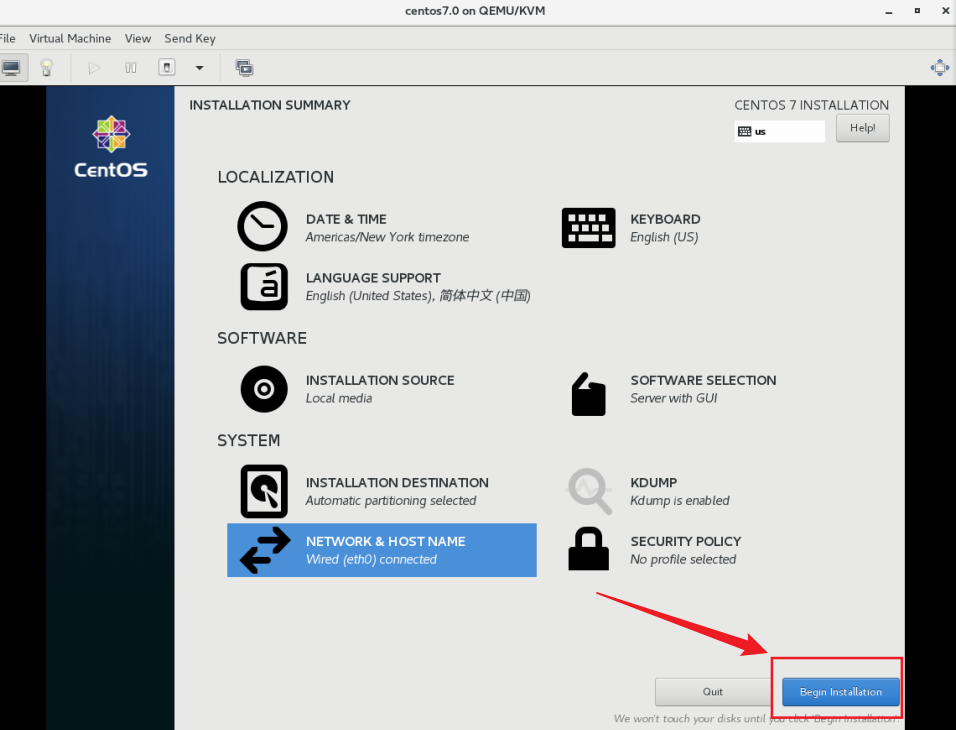This screenshot has width=956, height=730.
Task: Pause the virtual machine
Action: point(130,68)
